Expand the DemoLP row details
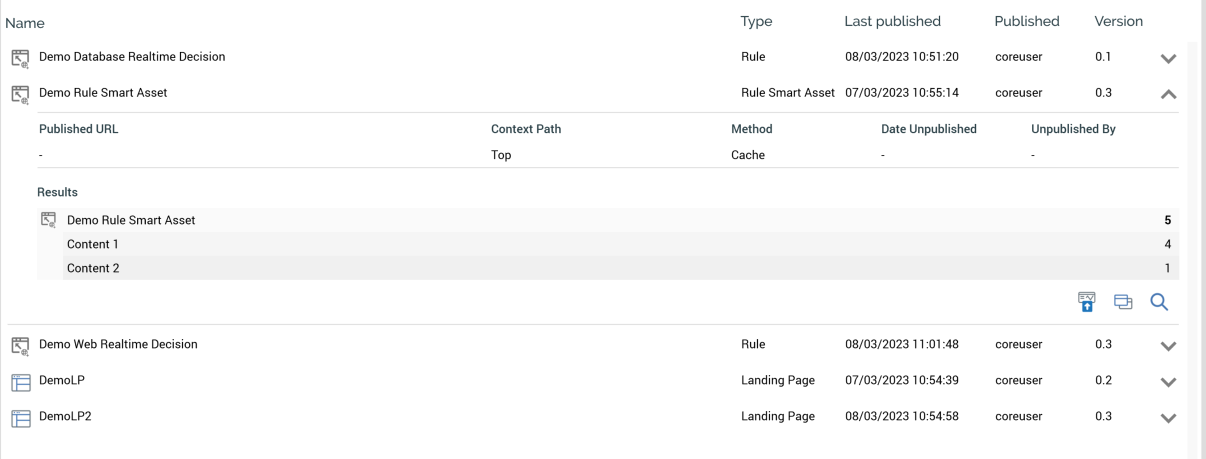1206x459 pixels. [1167, 381]
